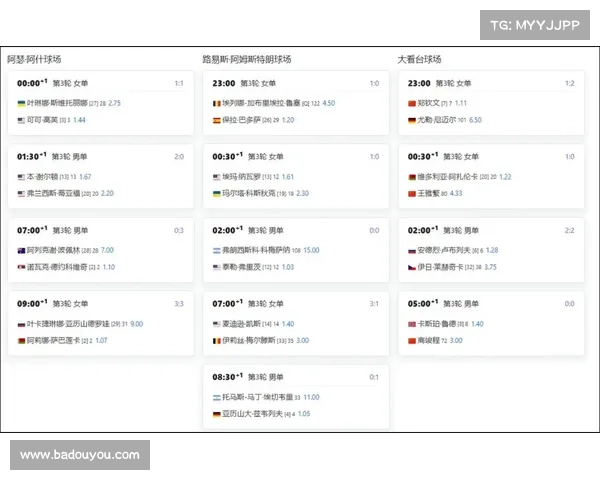Click the Germany flag beside 亚历山大·兹韦列夫
This screenshot has height=480, width=600.
point(217,413)
